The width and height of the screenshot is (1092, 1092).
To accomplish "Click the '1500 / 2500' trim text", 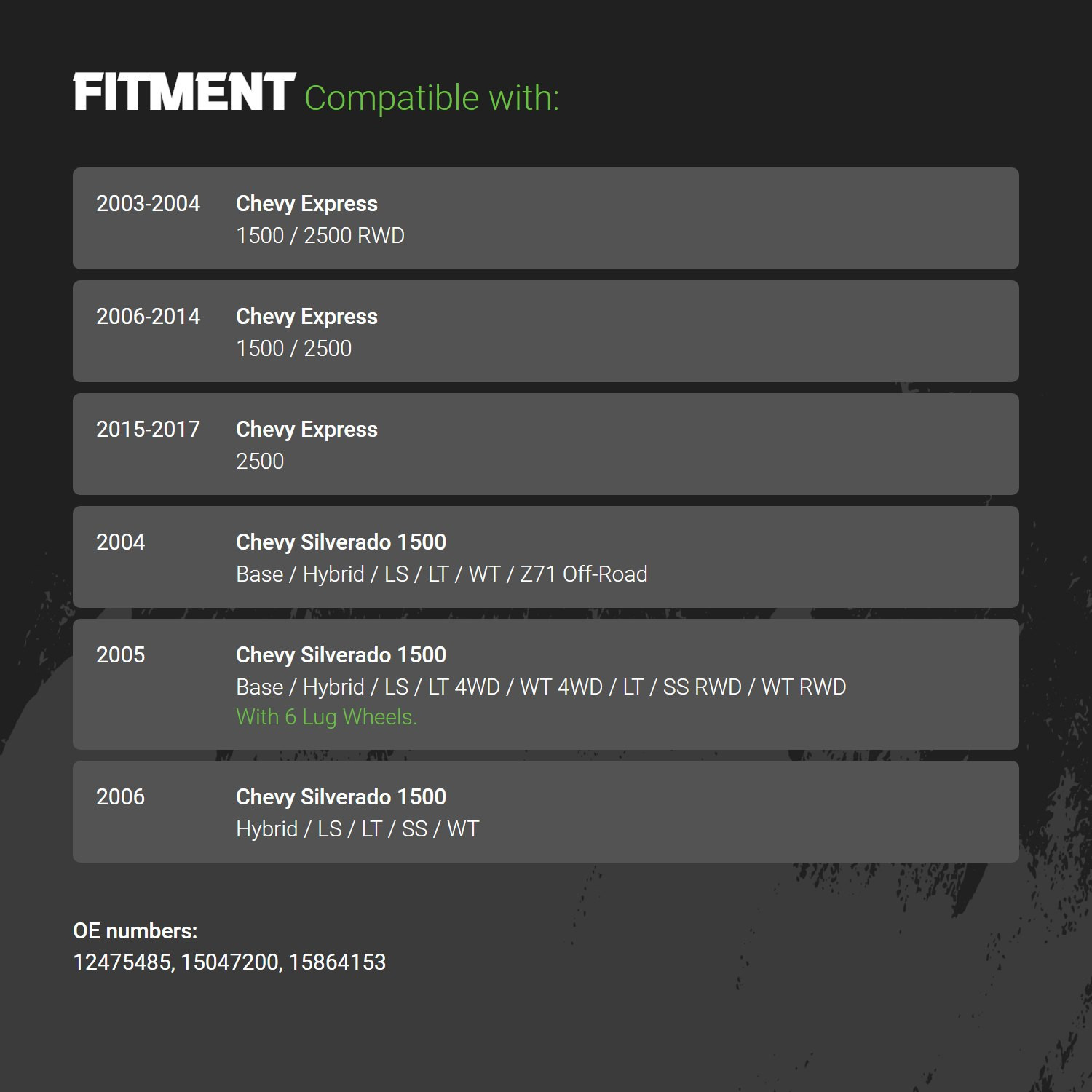I will click(293, 349).
